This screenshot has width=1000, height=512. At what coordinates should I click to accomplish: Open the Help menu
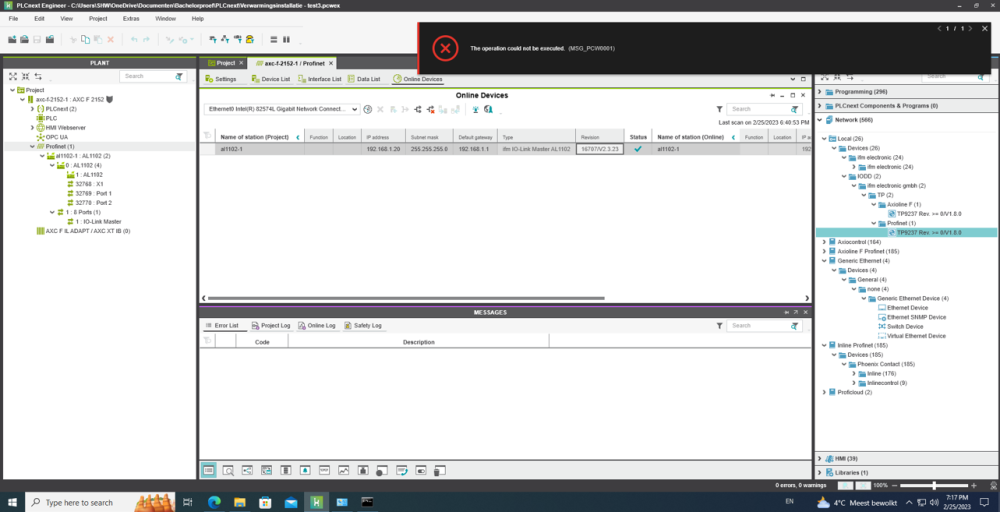point(197,18)
